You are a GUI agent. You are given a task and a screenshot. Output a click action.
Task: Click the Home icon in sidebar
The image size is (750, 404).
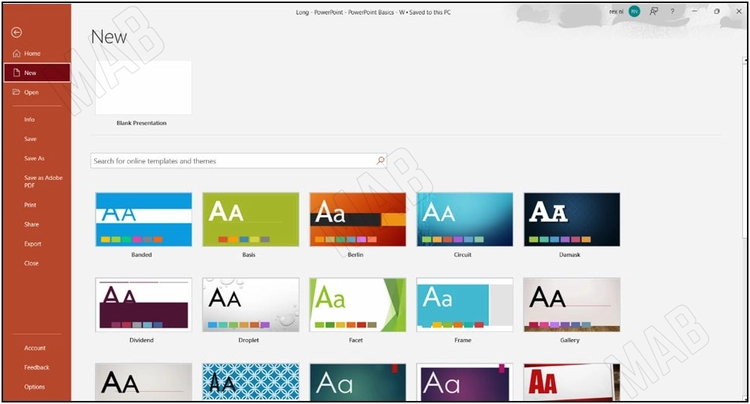pyautogui.click(x=16, y=53)
